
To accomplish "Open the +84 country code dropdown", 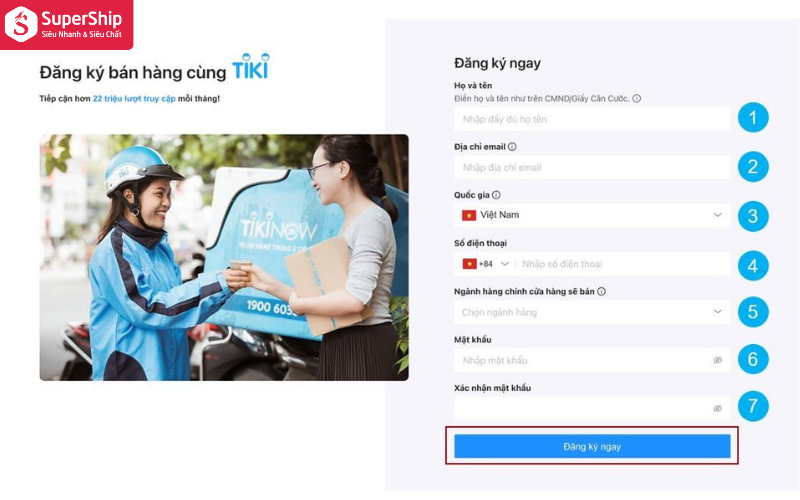I will 486,264.
